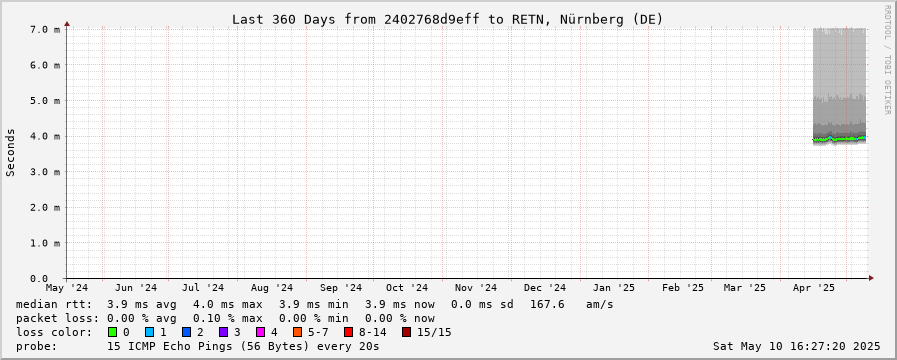This screenshot has height=360, width=897.
Task: Click the red 8-14 loss swatch
Action: point(348,332)
